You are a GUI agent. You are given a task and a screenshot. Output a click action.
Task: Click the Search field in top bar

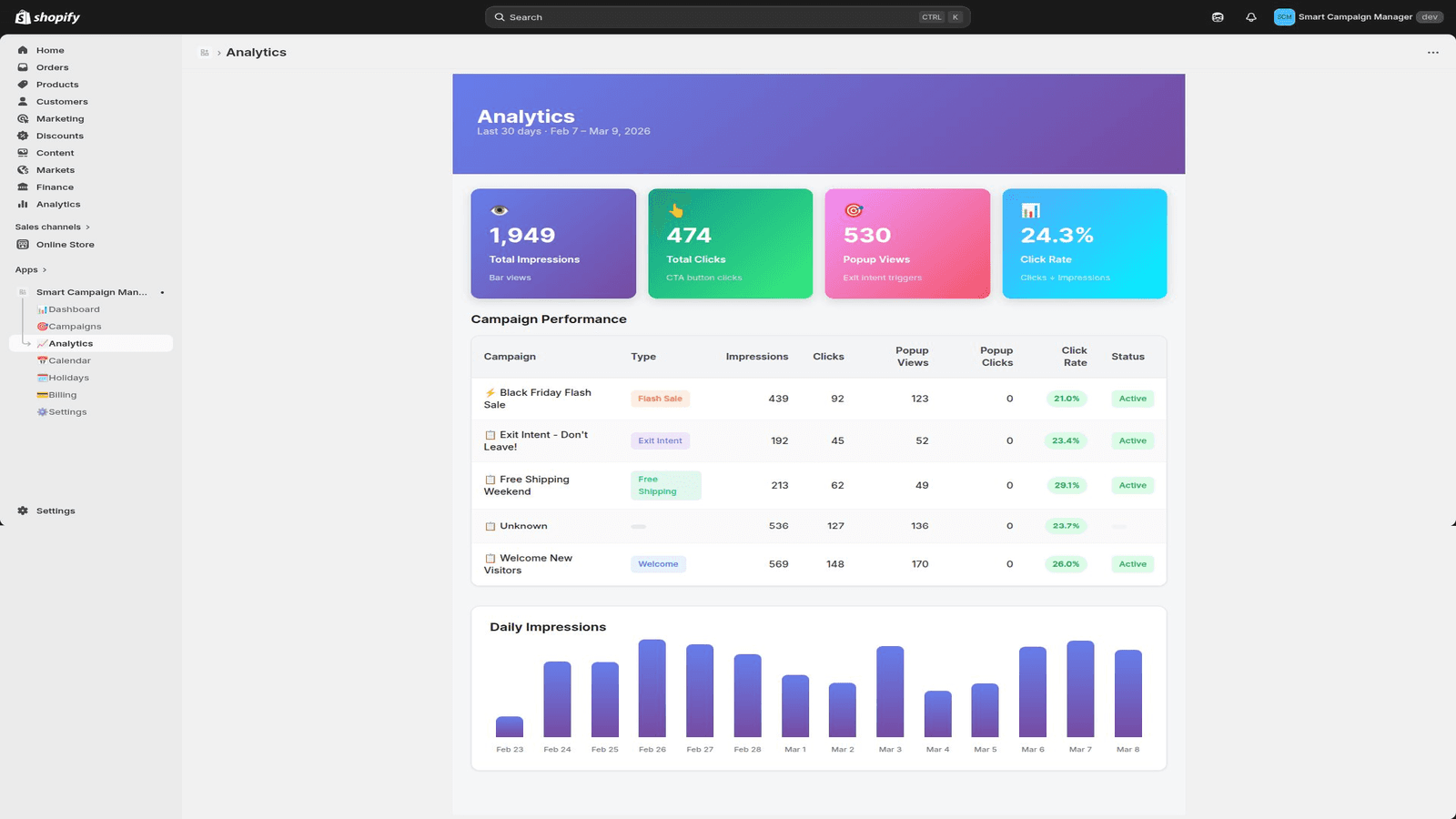(x=727, y=17)
